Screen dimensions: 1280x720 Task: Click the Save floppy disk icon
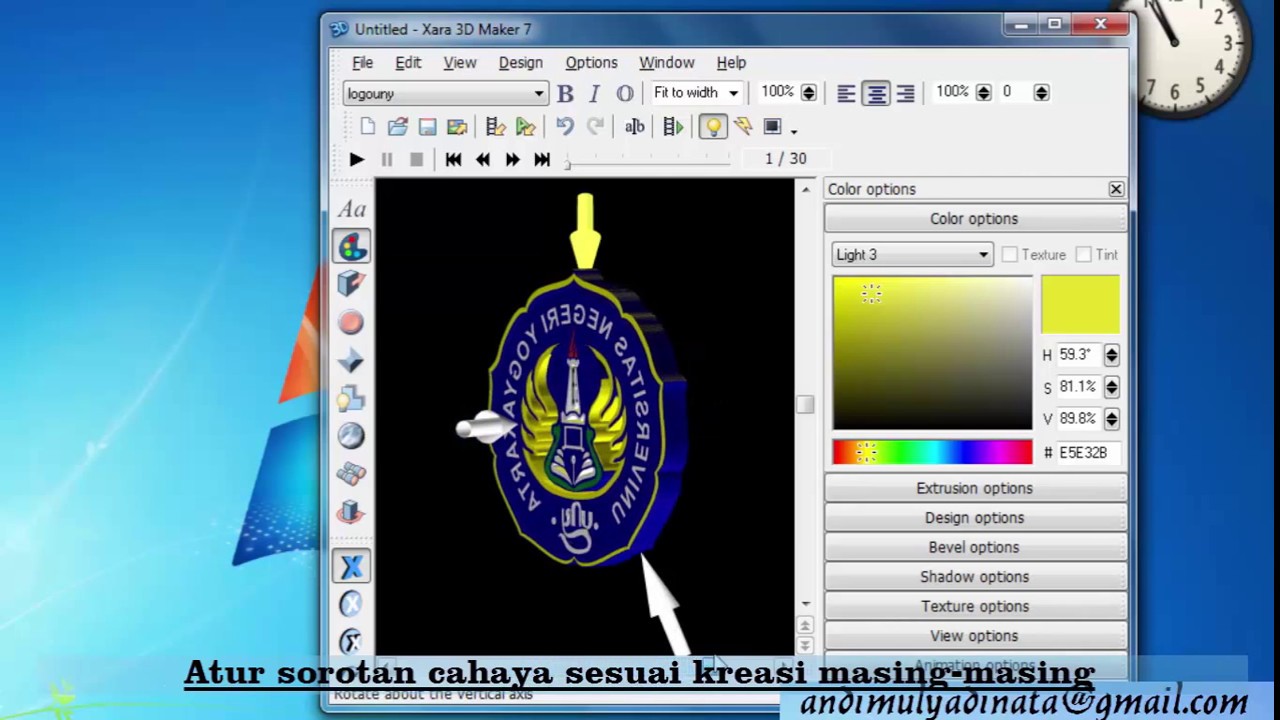coord(427,127)
